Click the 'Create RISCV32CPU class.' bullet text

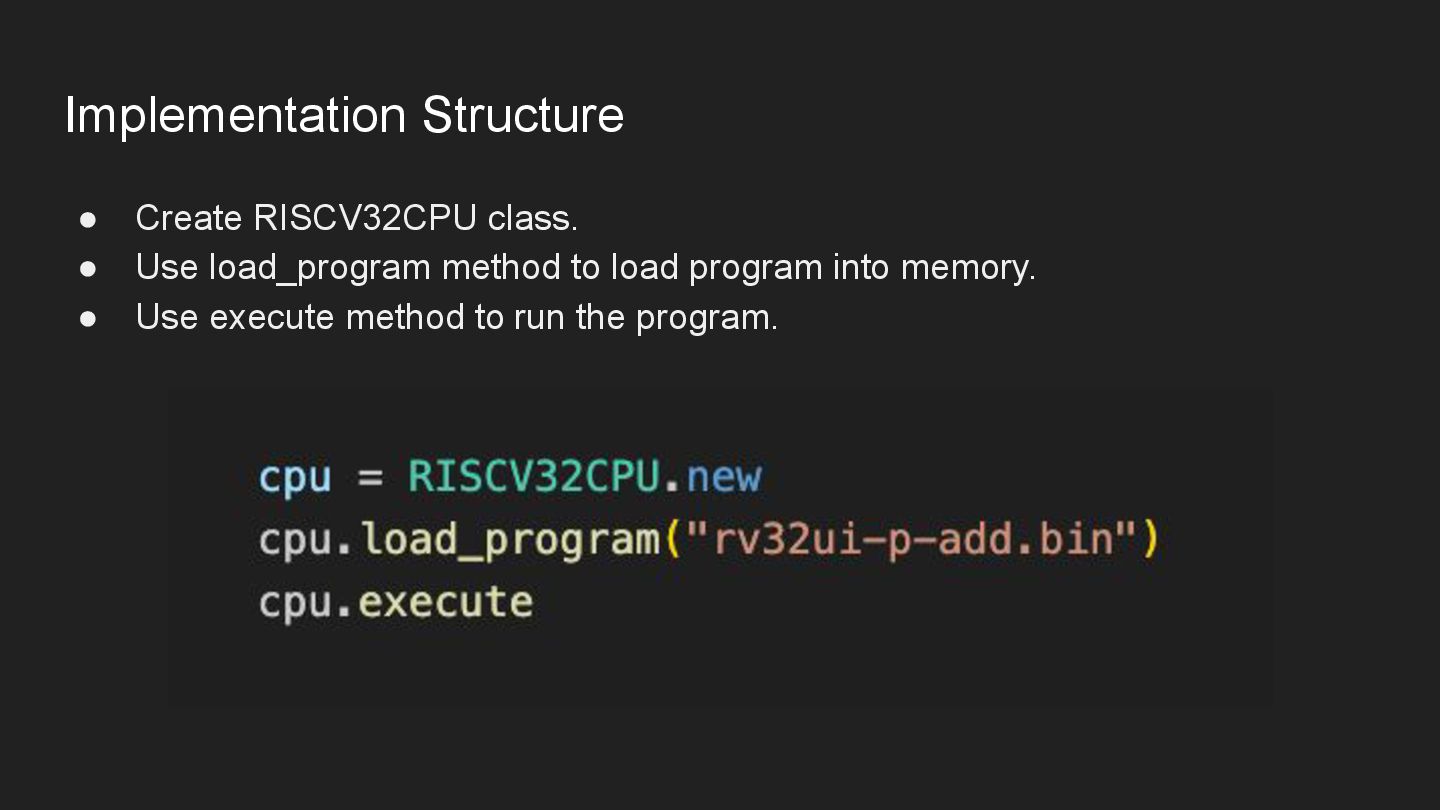357,217
